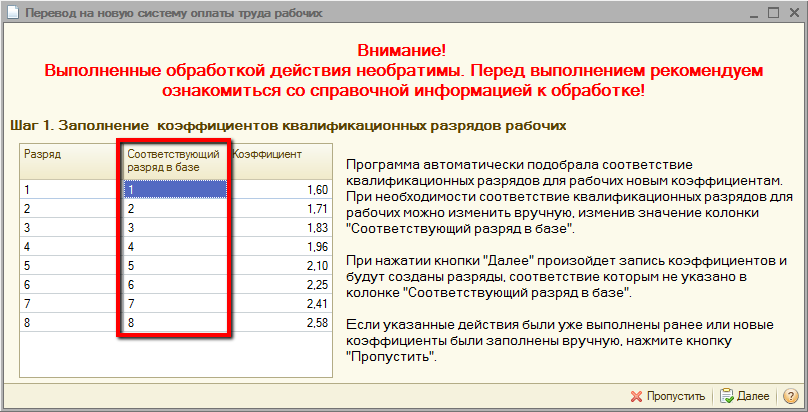This screenshot has width=808, height=412.
Task: Select the corresponding base grade cell with value 1
Action: [x=174, y=189]
